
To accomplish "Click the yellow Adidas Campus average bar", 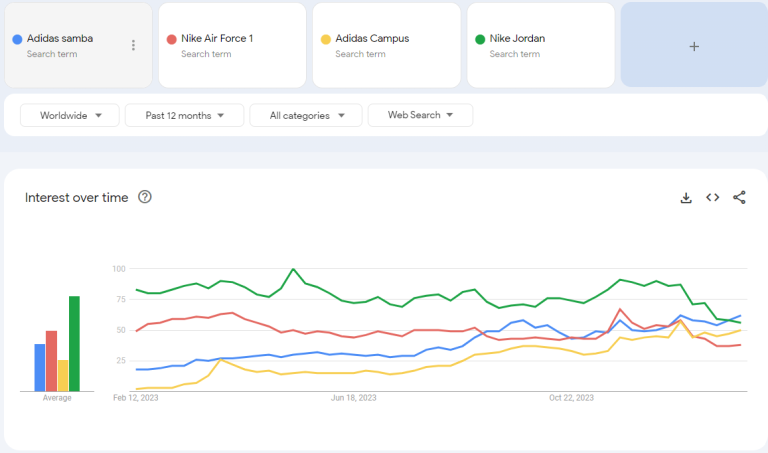I will coord(63,375).
